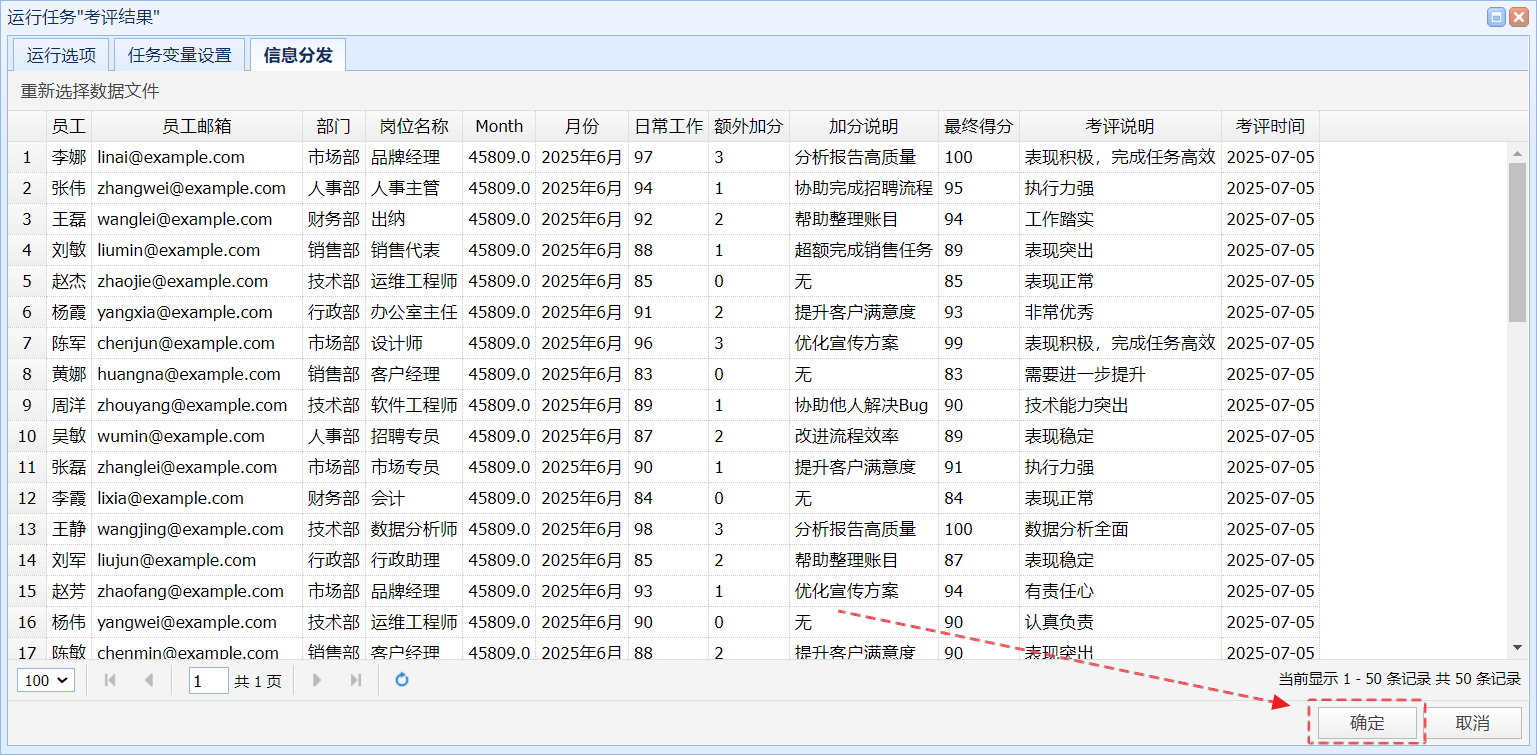Image resolution: width=1537 pixels, height=755 pixels.
Task: Click the vertical scrollbar thumb
Action: pos(1517,240)
